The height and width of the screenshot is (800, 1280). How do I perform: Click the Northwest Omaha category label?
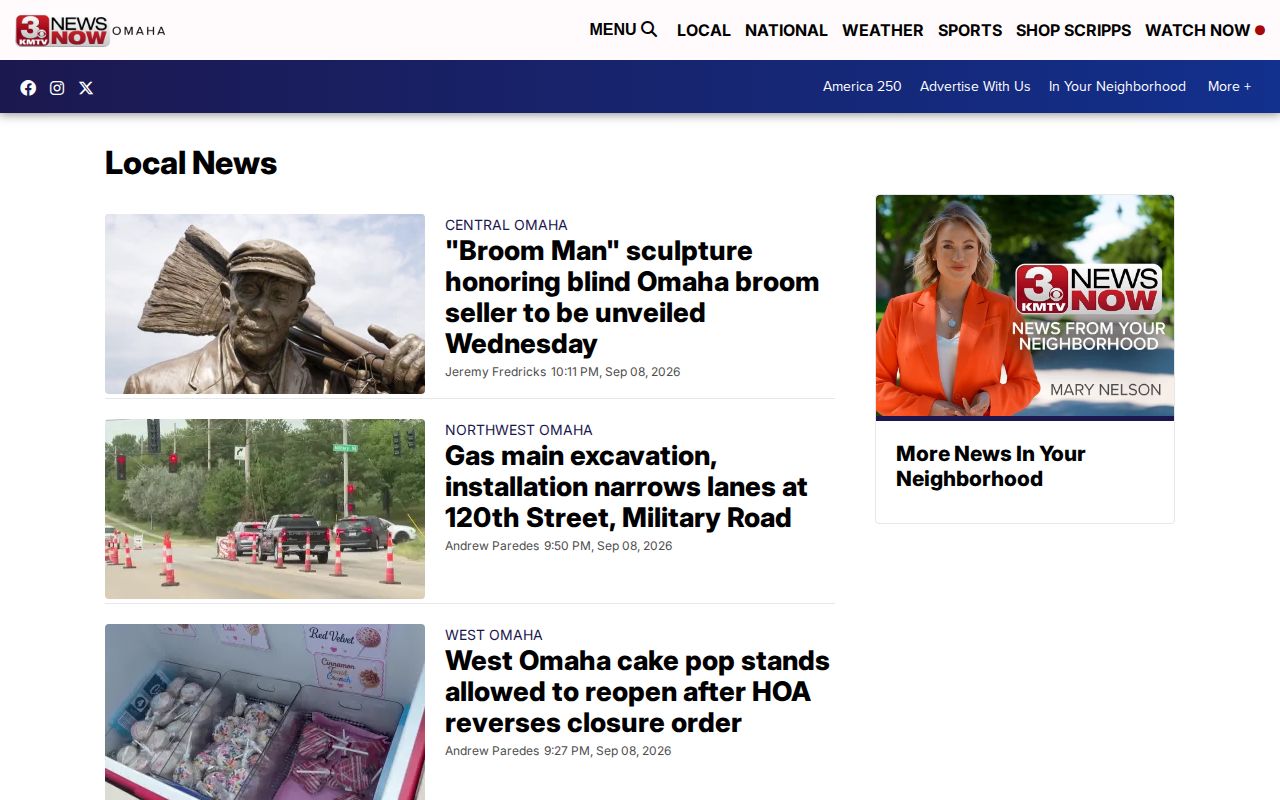point(519,430)
